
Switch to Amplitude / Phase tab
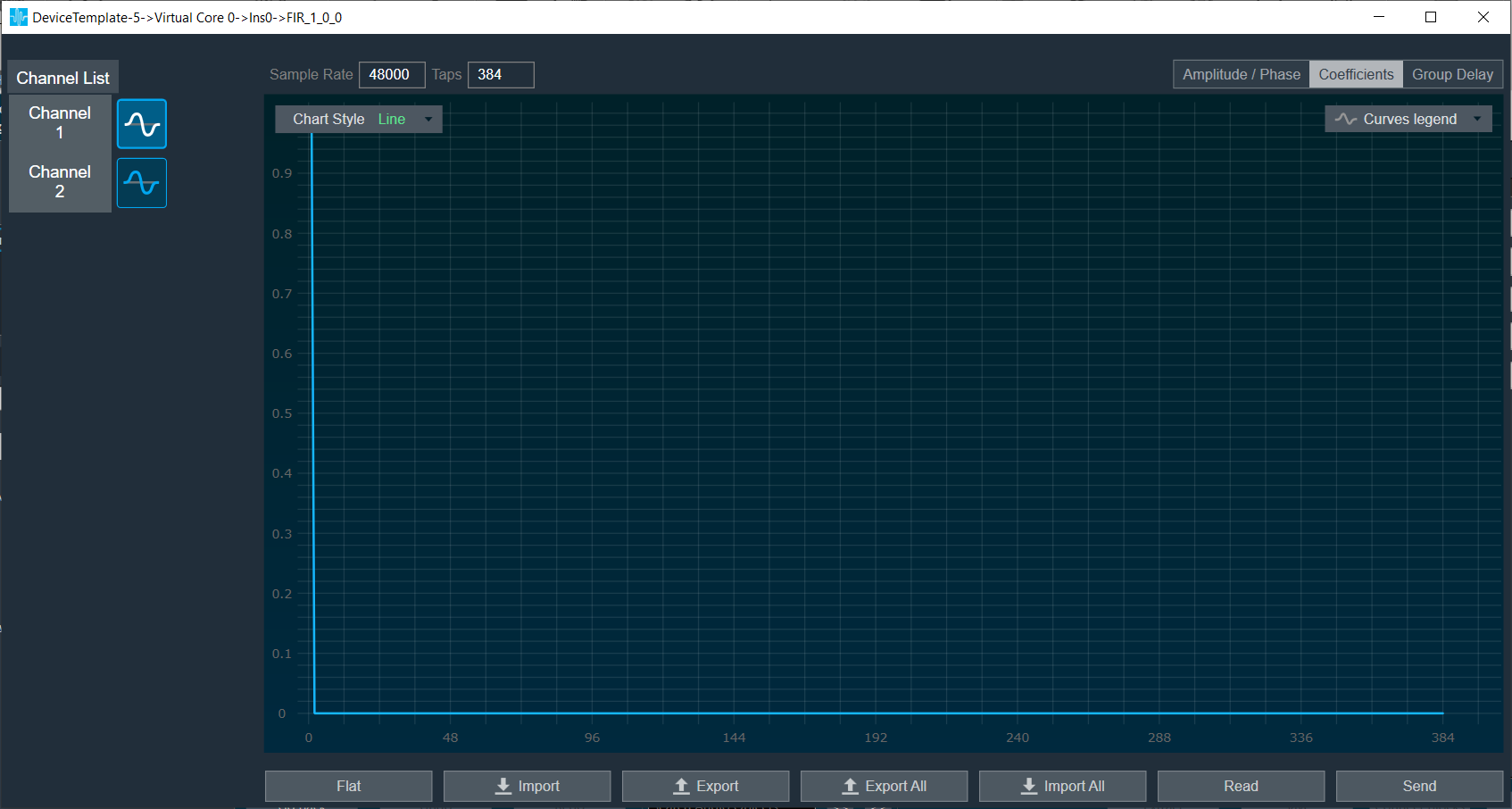pyautogui.click(x=1241, y=74)
